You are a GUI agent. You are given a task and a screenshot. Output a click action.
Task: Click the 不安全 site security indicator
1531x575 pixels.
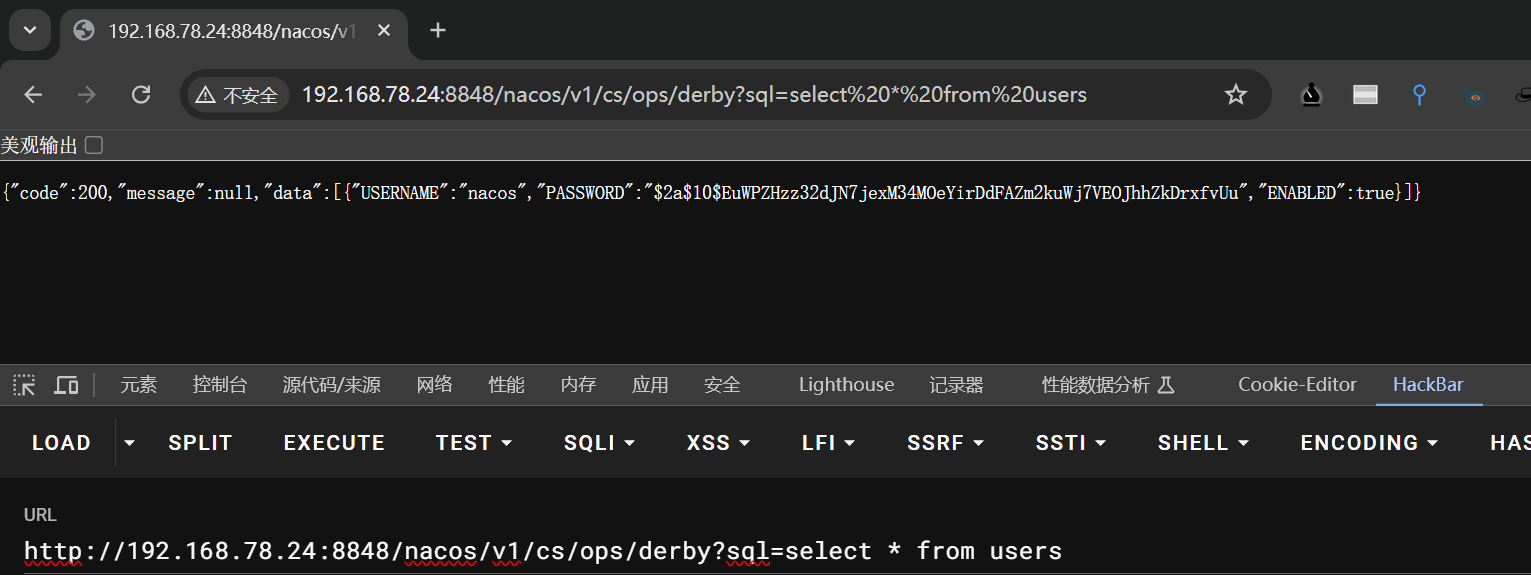pos(237,95)
